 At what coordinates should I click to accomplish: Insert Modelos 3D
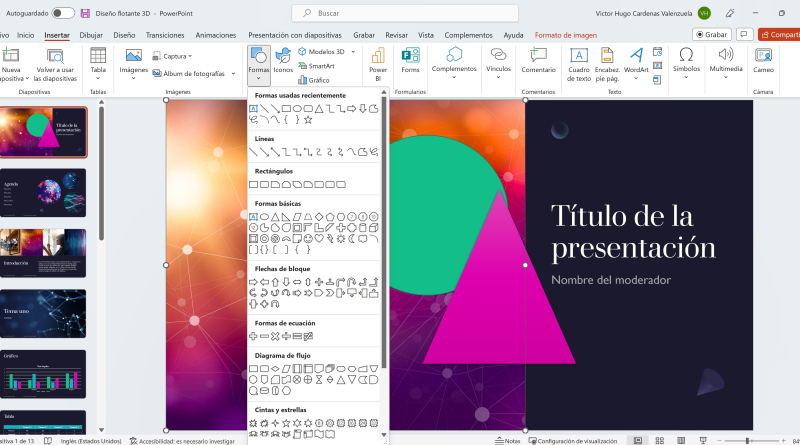[x=321, y=52]
